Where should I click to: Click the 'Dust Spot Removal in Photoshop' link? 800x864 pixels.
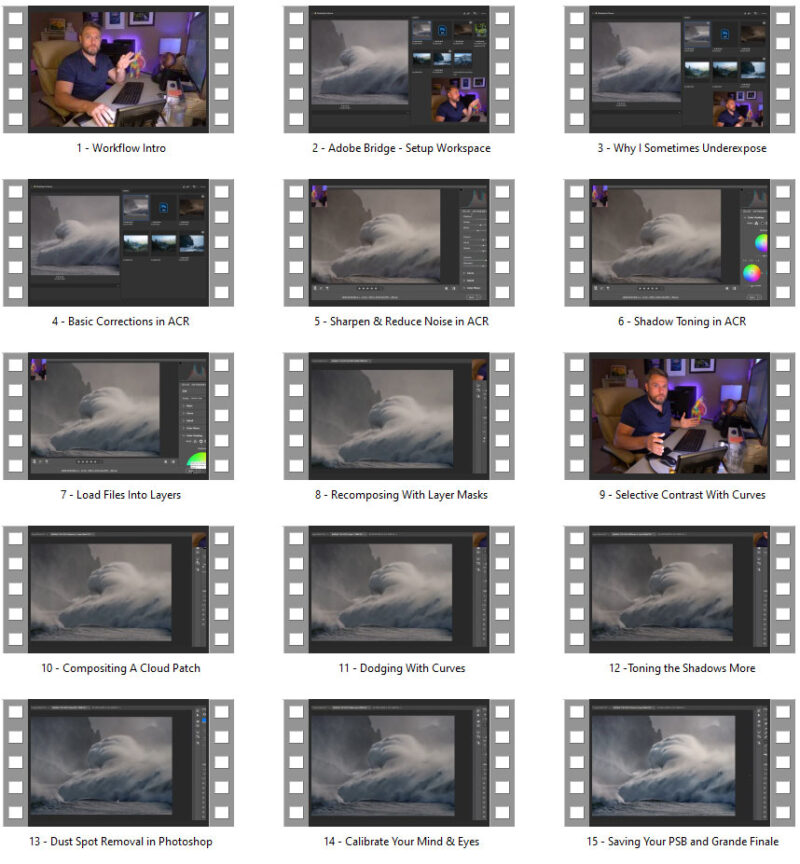[x=120, y=841]
